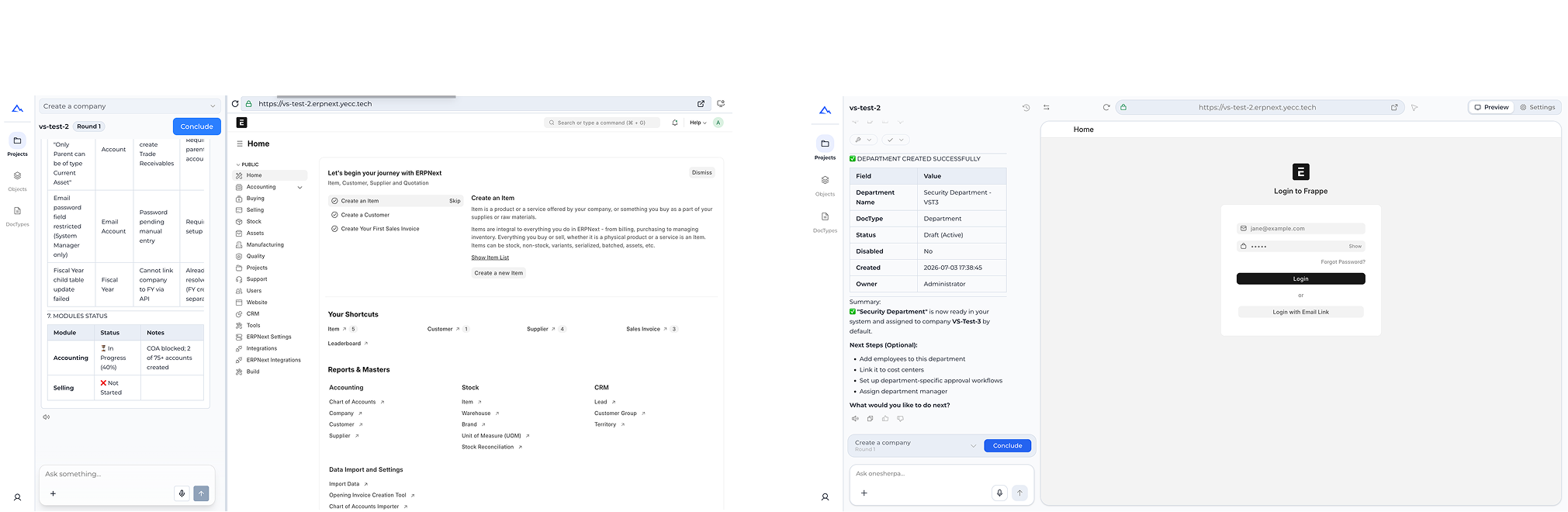This screenshot has width=1568, height=512.
Task: Open wrench tools dropdown in right chat
Action: click(863, 140)
